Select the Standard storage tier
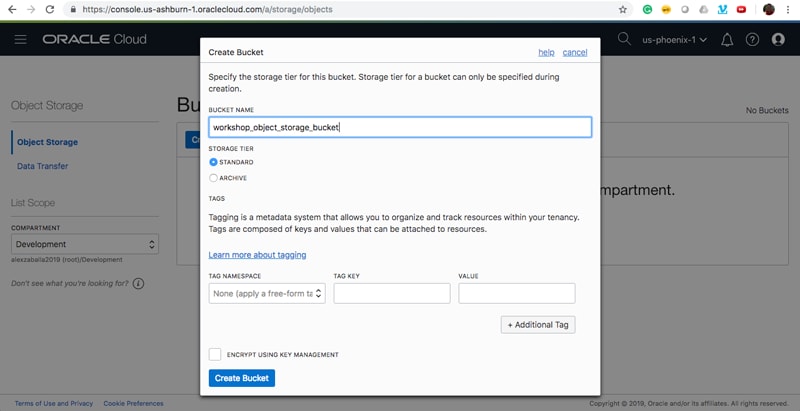This screenshot has height=411, width=800. (214, 162)
